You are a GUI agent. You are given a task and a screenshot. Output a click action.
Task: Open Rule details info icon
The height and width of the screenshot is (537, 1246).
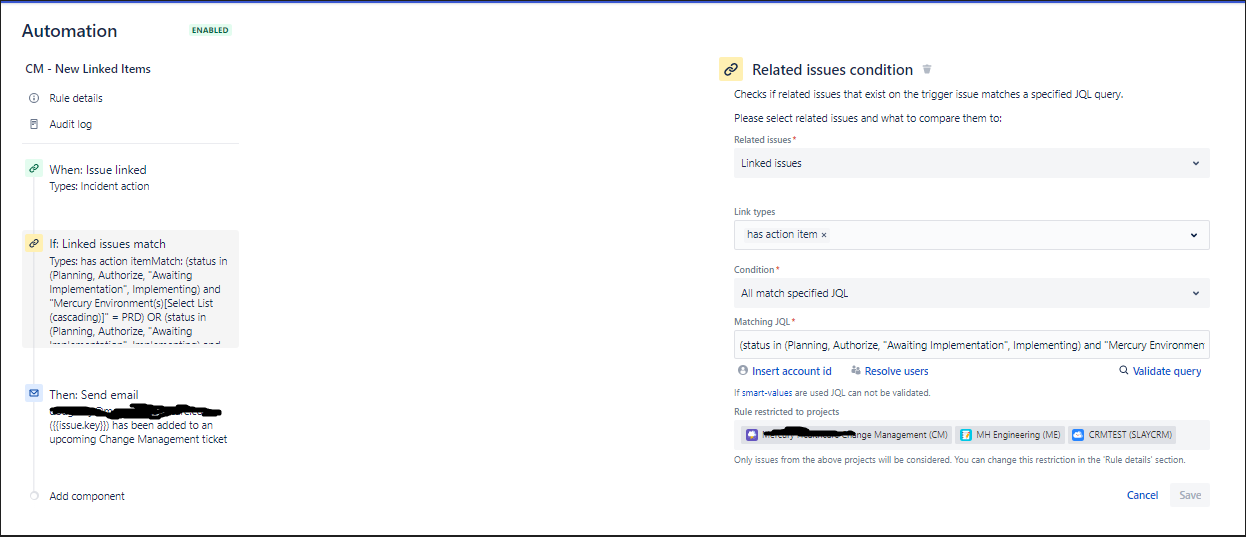point(34,98)
